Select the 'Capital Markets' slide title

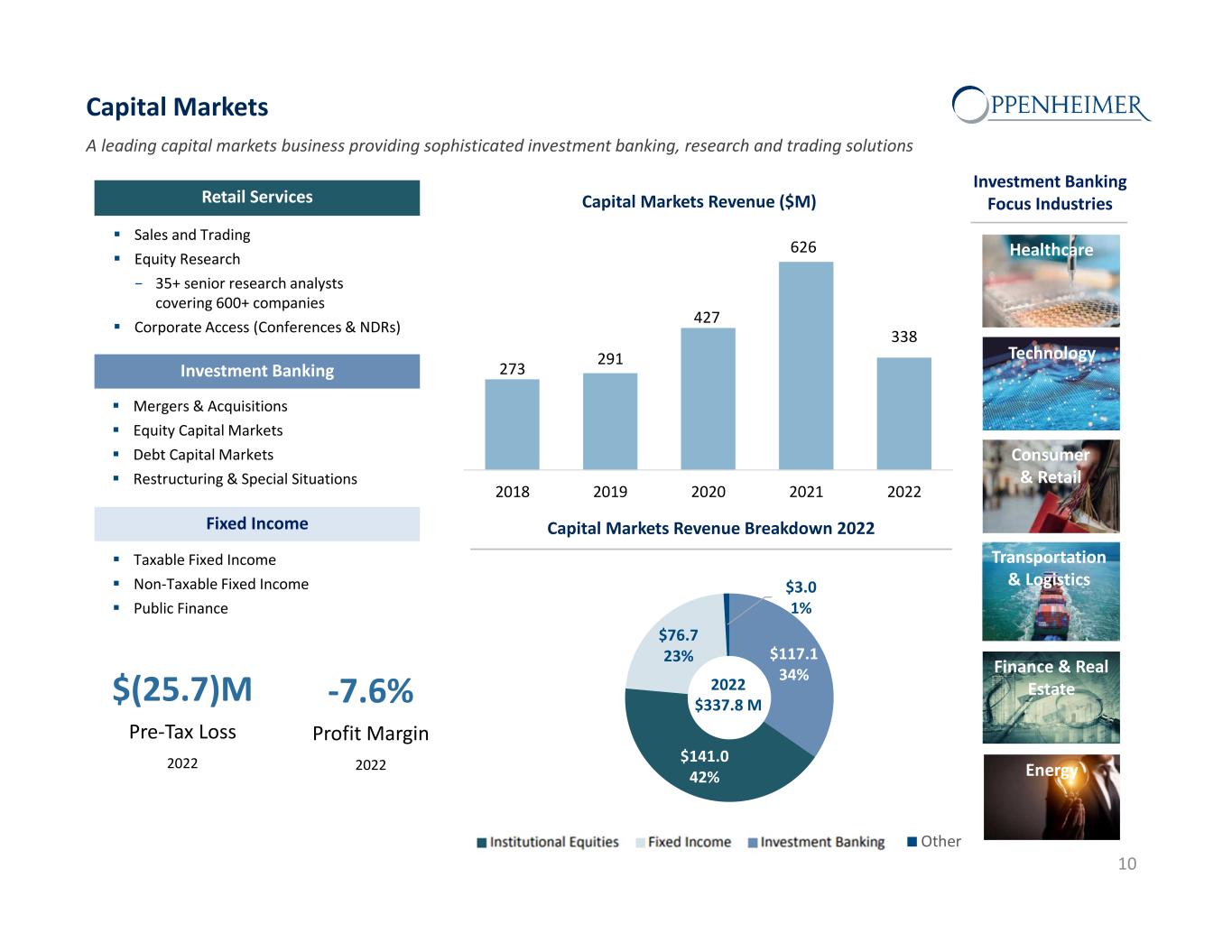click(177, 107)
